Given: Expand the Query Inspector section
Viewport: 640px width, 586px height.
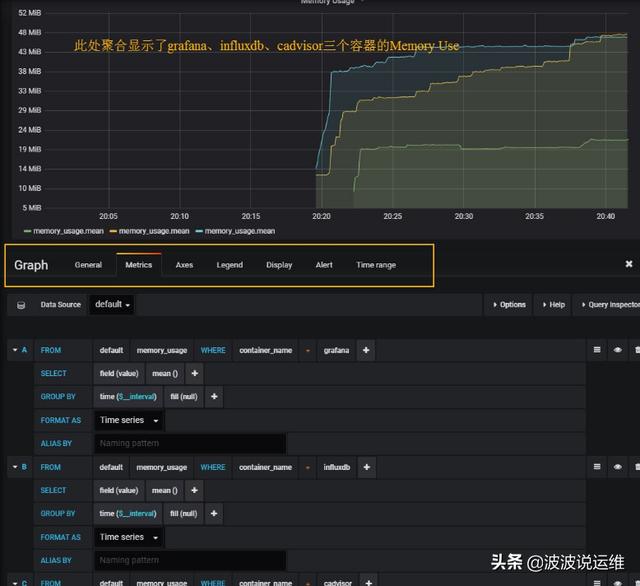Looking at the screenshot, I should click(608, 305).
